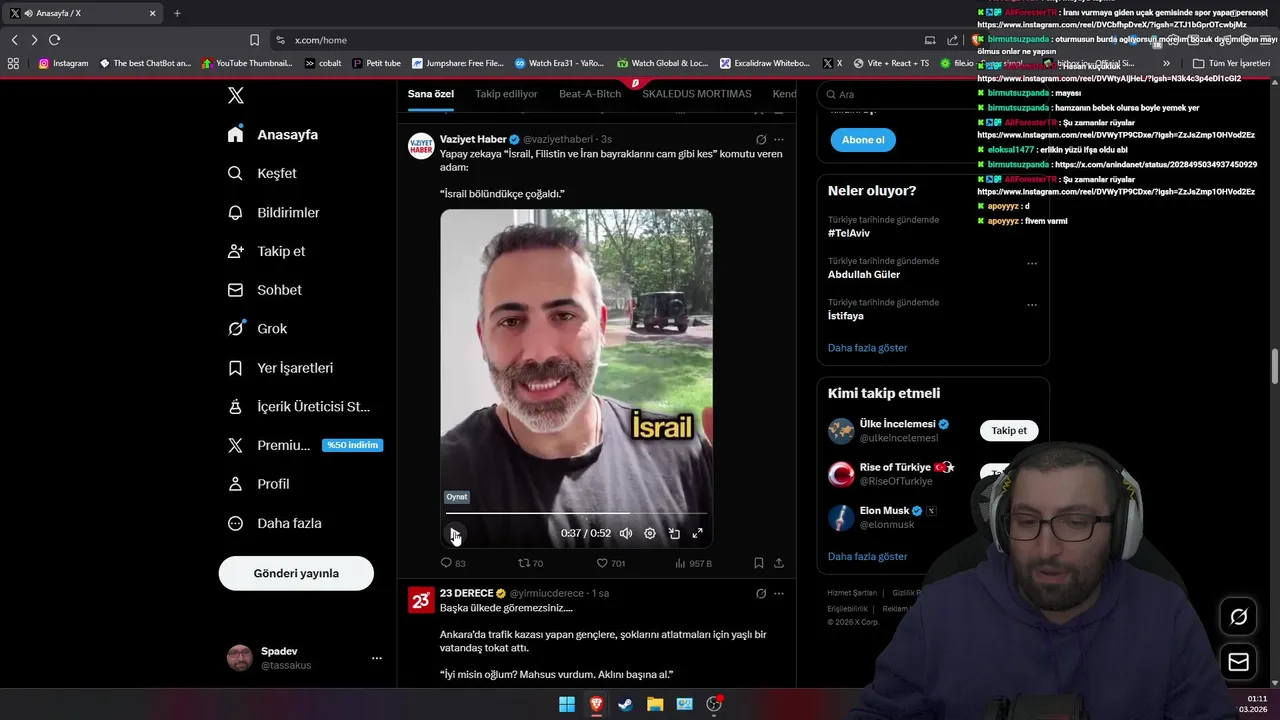Image resolution: width=1280 pixels, height=720 pixels.
Task: Like Vaziyet Haber post (701)
Action: (x=611, y=563)
